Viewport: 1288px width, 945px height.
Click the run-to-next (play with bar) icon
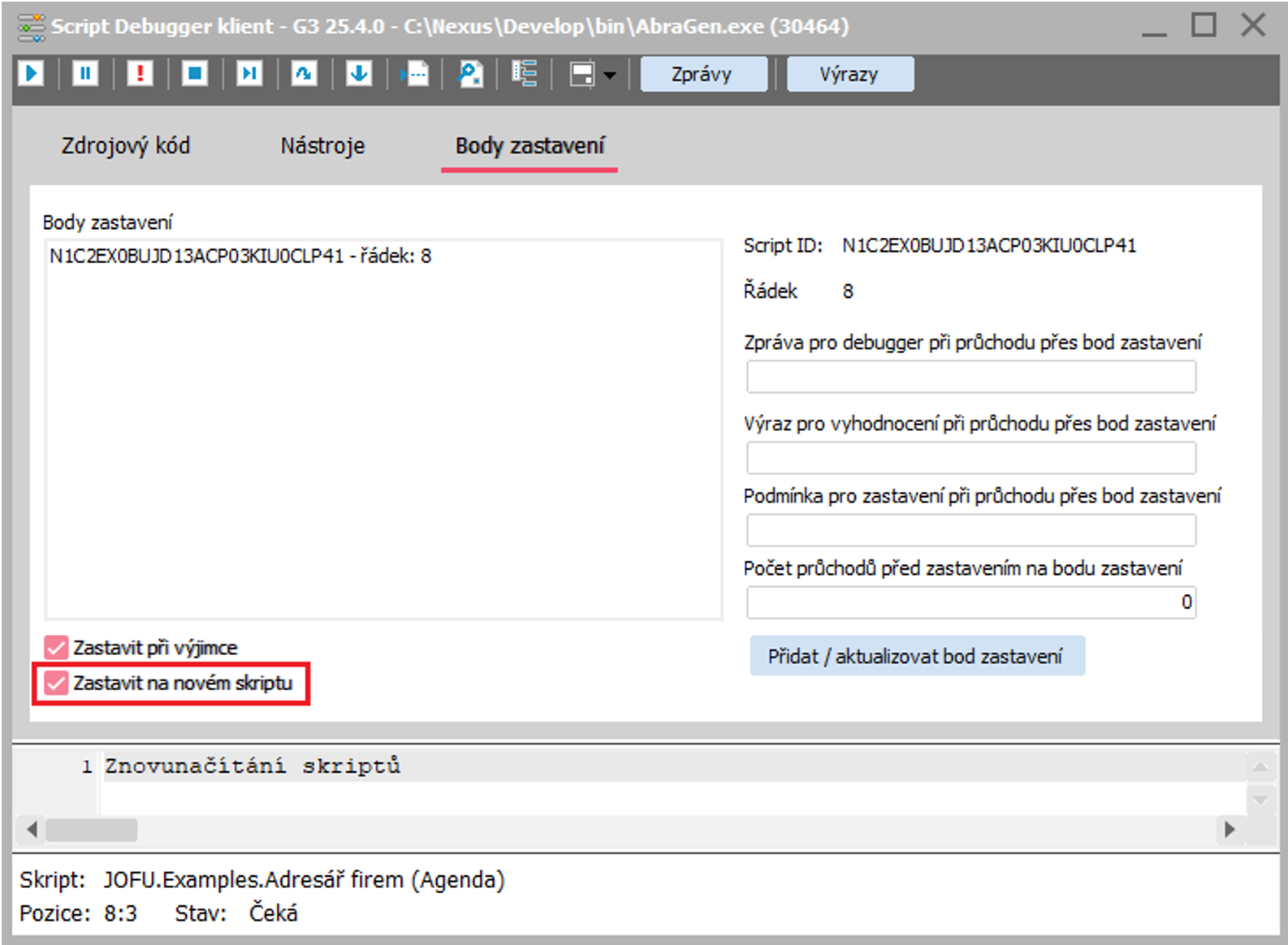[249, 74]
